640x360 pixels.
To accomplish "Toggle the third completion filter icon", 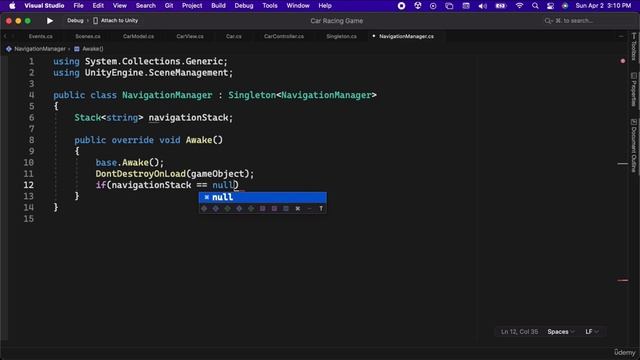I will 227,209.
